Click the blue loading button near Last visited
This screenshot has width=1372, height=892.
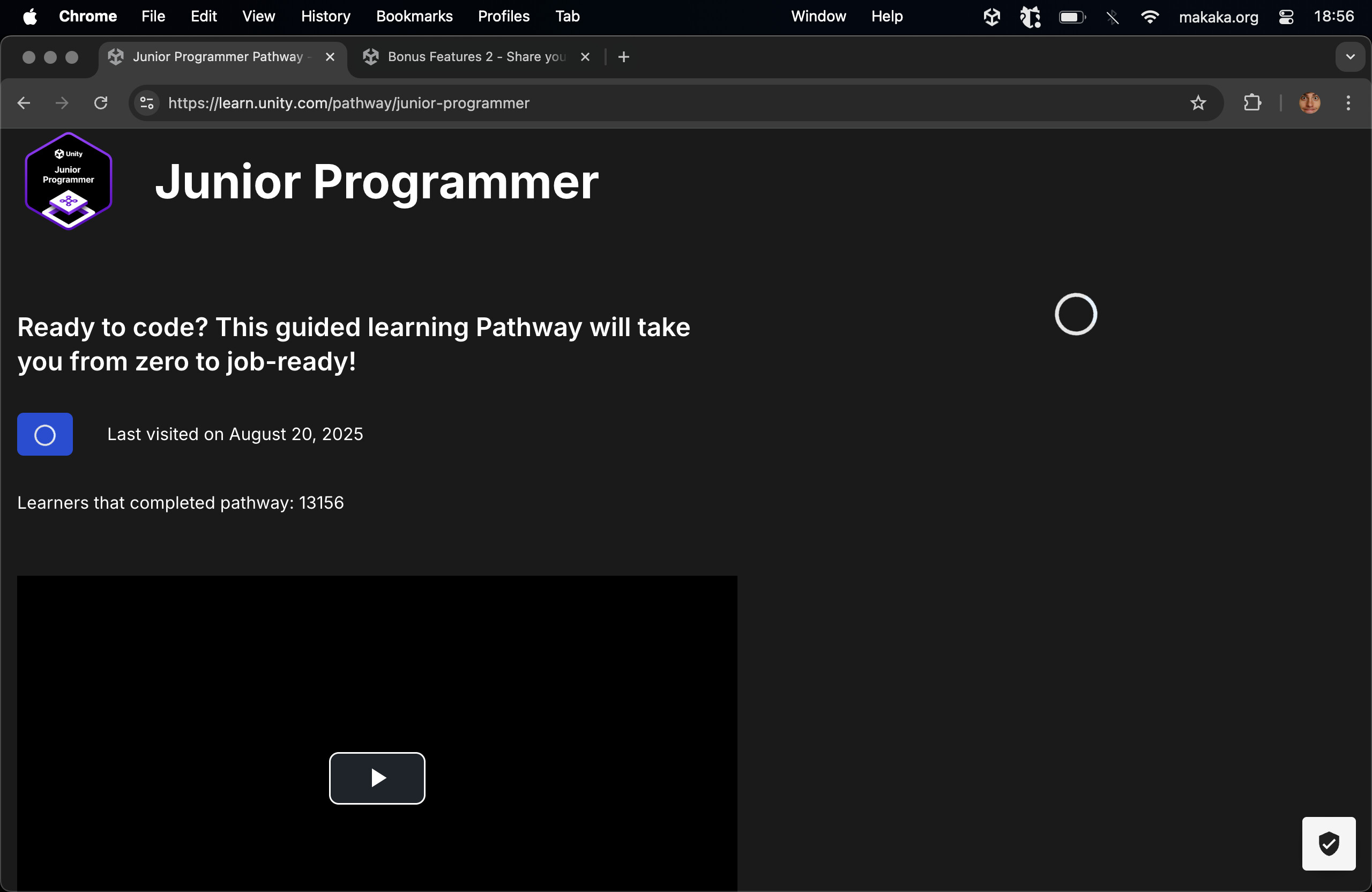click(x=45, y=434)
